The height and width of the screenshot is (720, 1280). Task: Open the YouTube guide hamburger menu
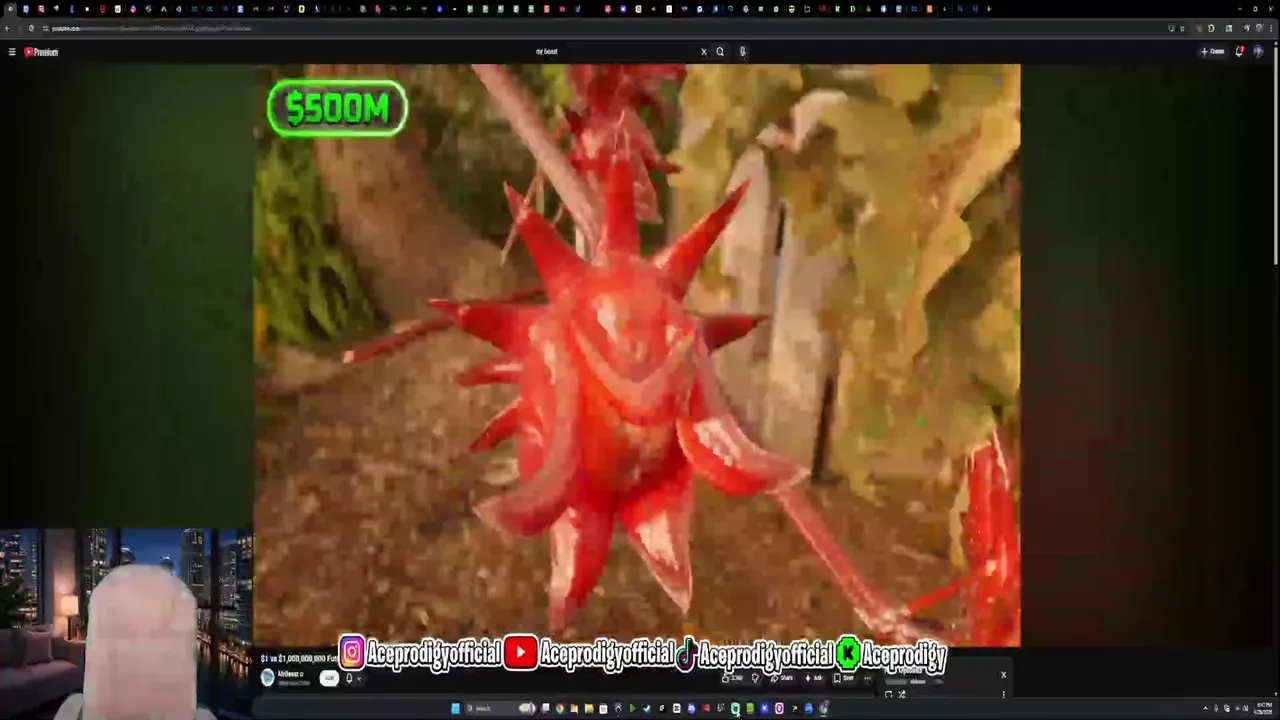(12, 52)
